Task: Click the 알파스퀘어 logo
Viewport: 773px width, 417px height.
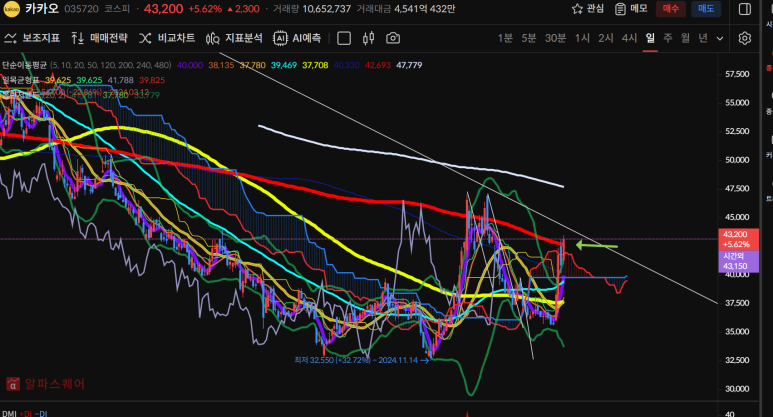Action: click(45, 383)
